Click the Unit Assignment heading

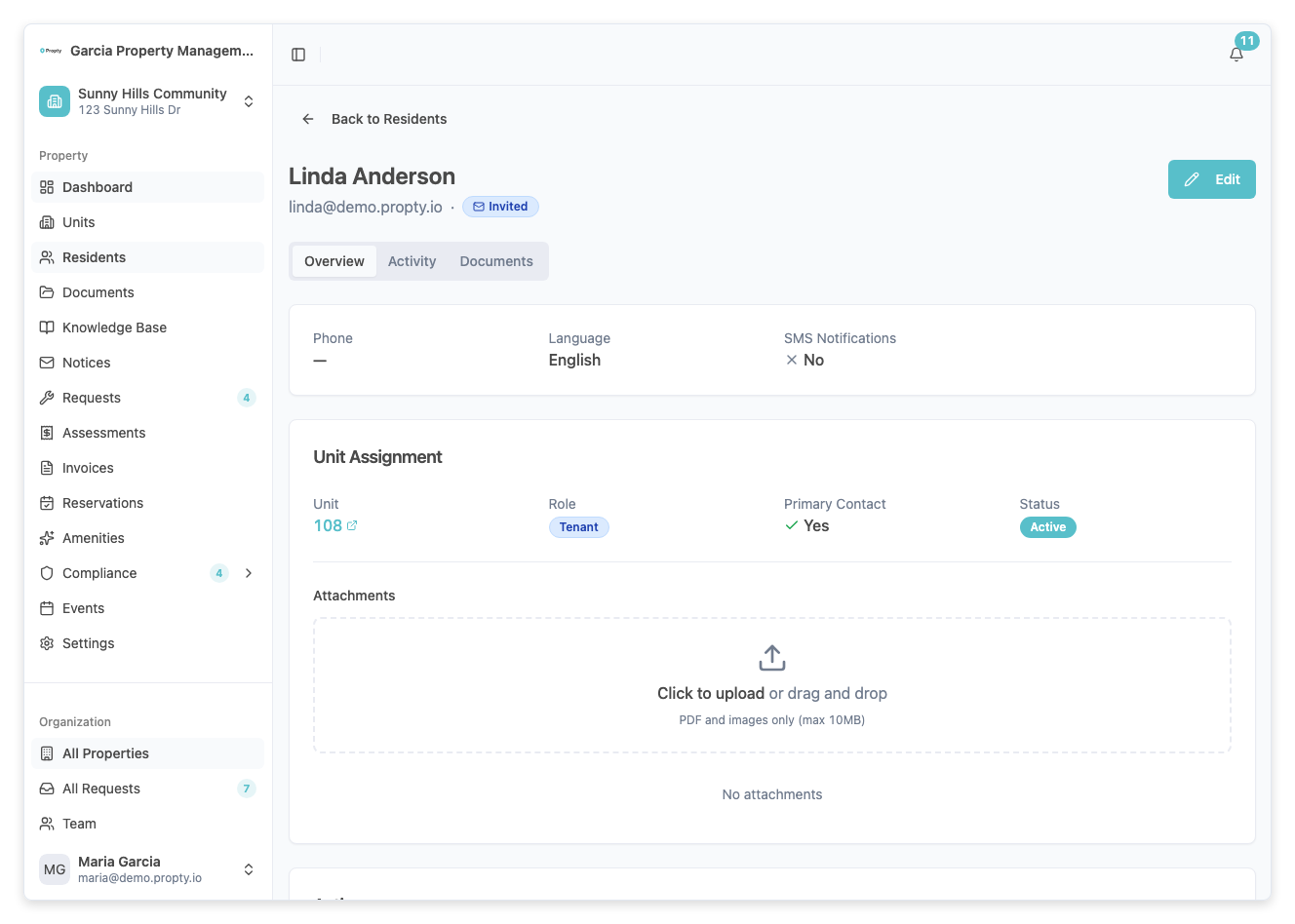(377, 457)
